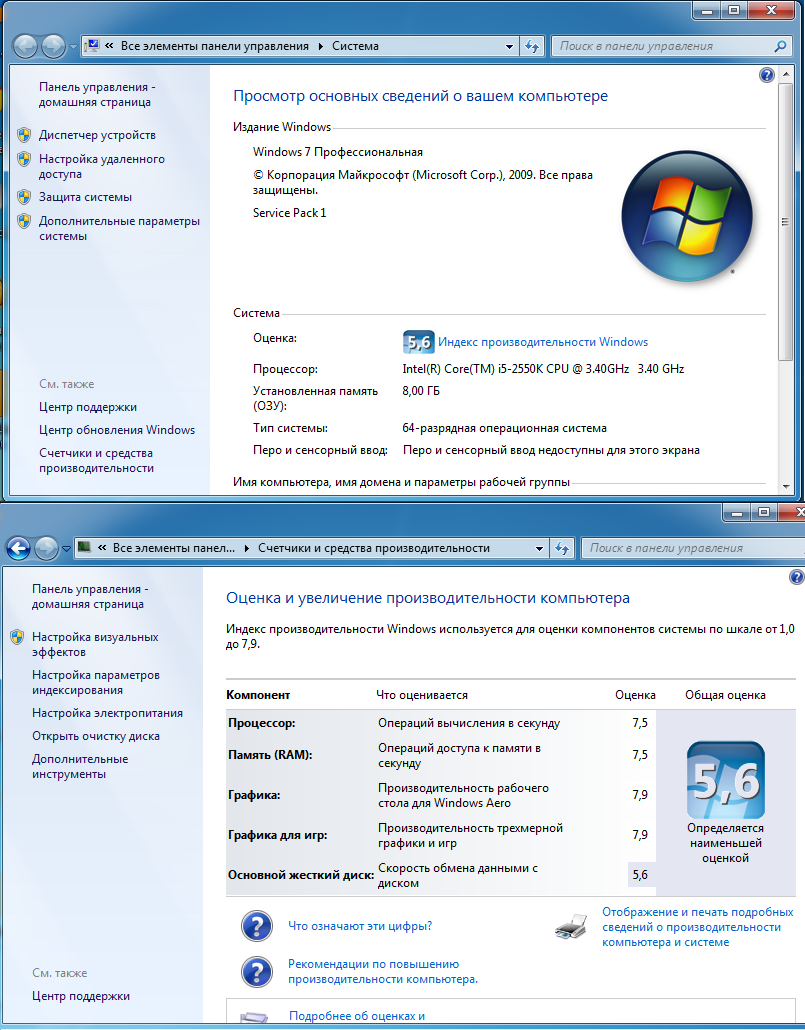
Task: Click the printer icon beside the print details link
Action: click(x=571, y=927)
